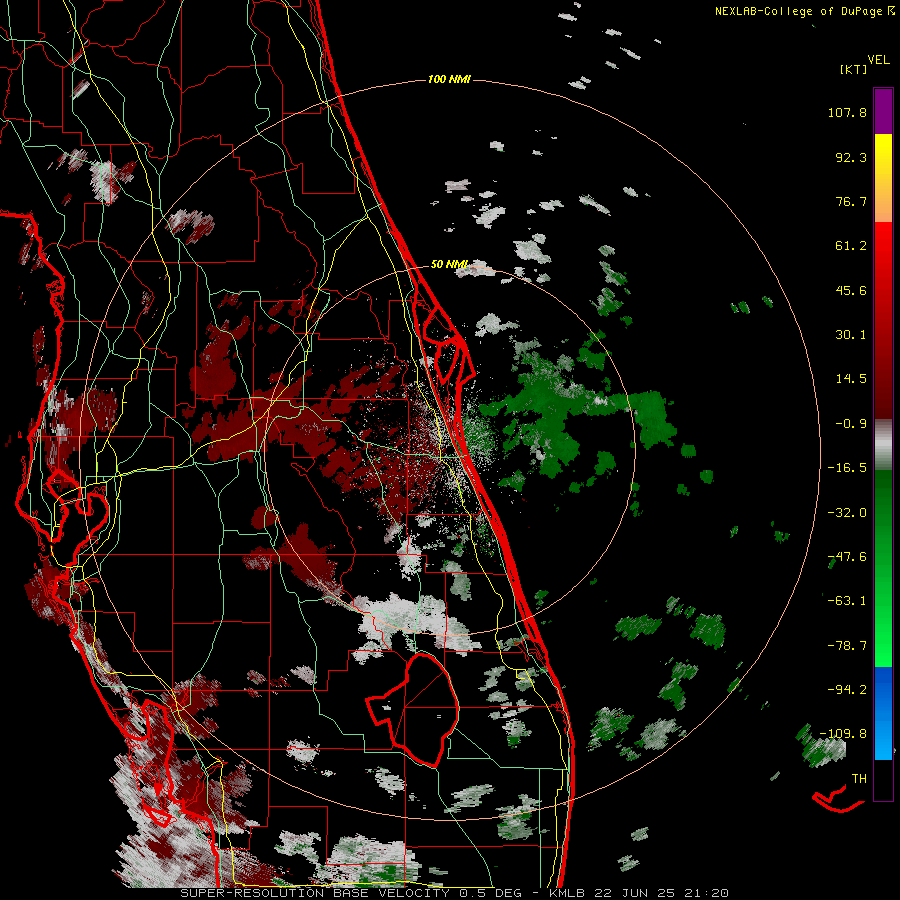Image resolution: width=900 pixels, height=900 pixels.
Task: Click the -32.0 legend value
Action: pyautogui.click(x=847, y=513)
